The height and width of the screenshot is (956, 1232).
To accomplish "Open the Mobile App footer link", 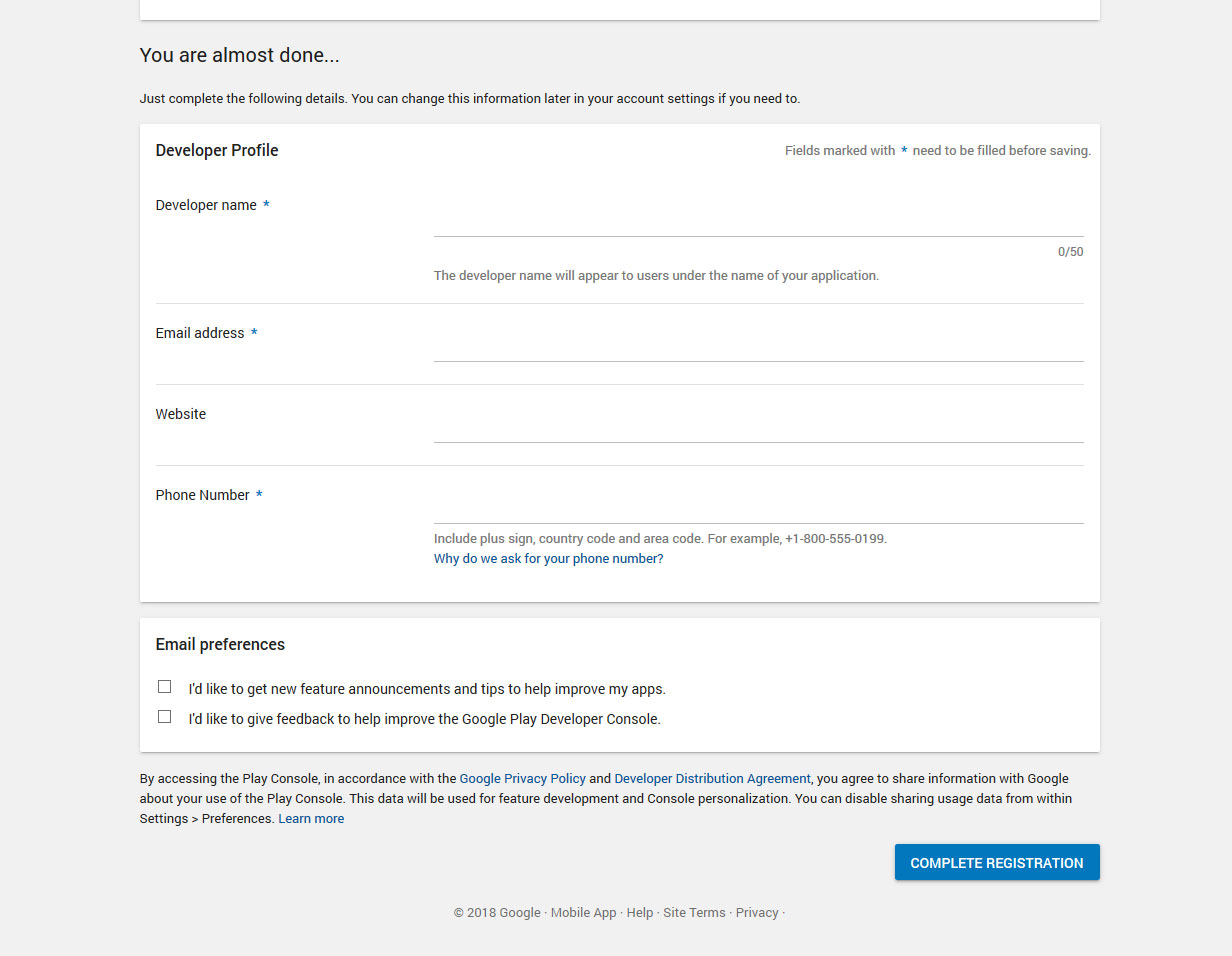I will (583, 913).
